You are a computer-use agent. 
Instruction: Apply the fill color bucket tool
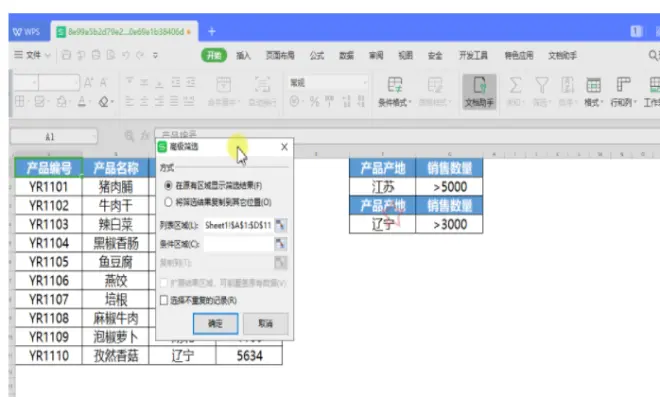[61, 101]
